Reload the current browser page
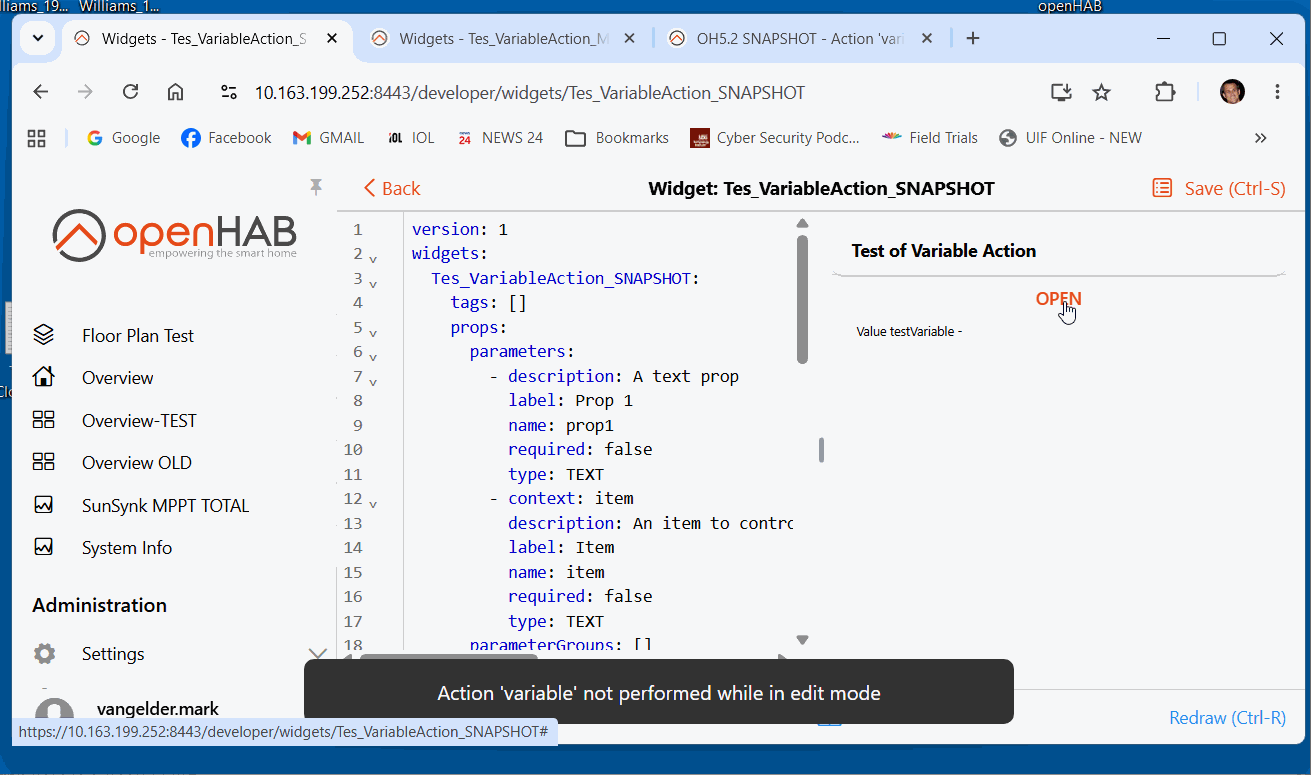 (x=130, y=92)
